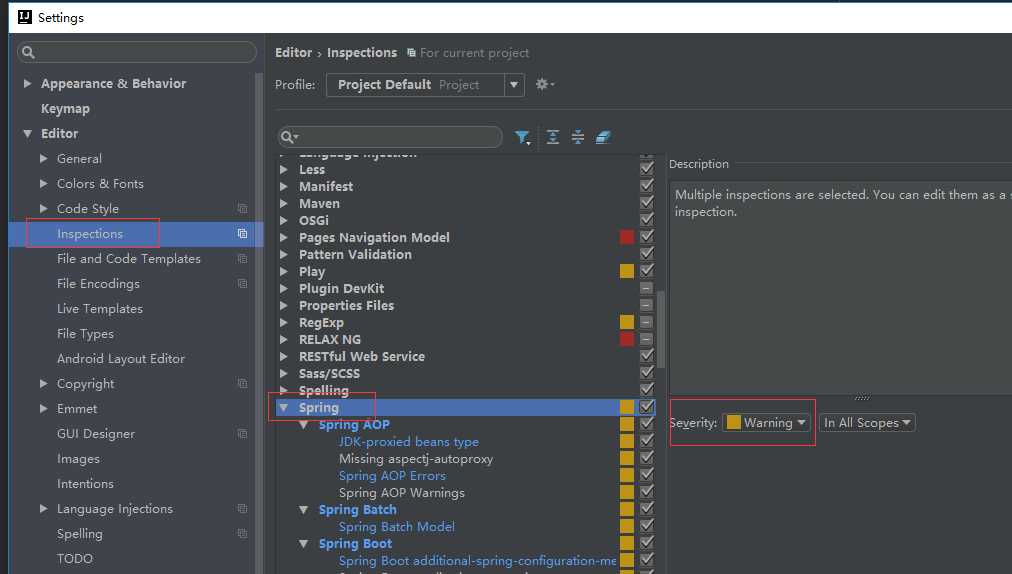Select Keymap in settings tree
The image size is (1012, 574).
coord(65,108)
